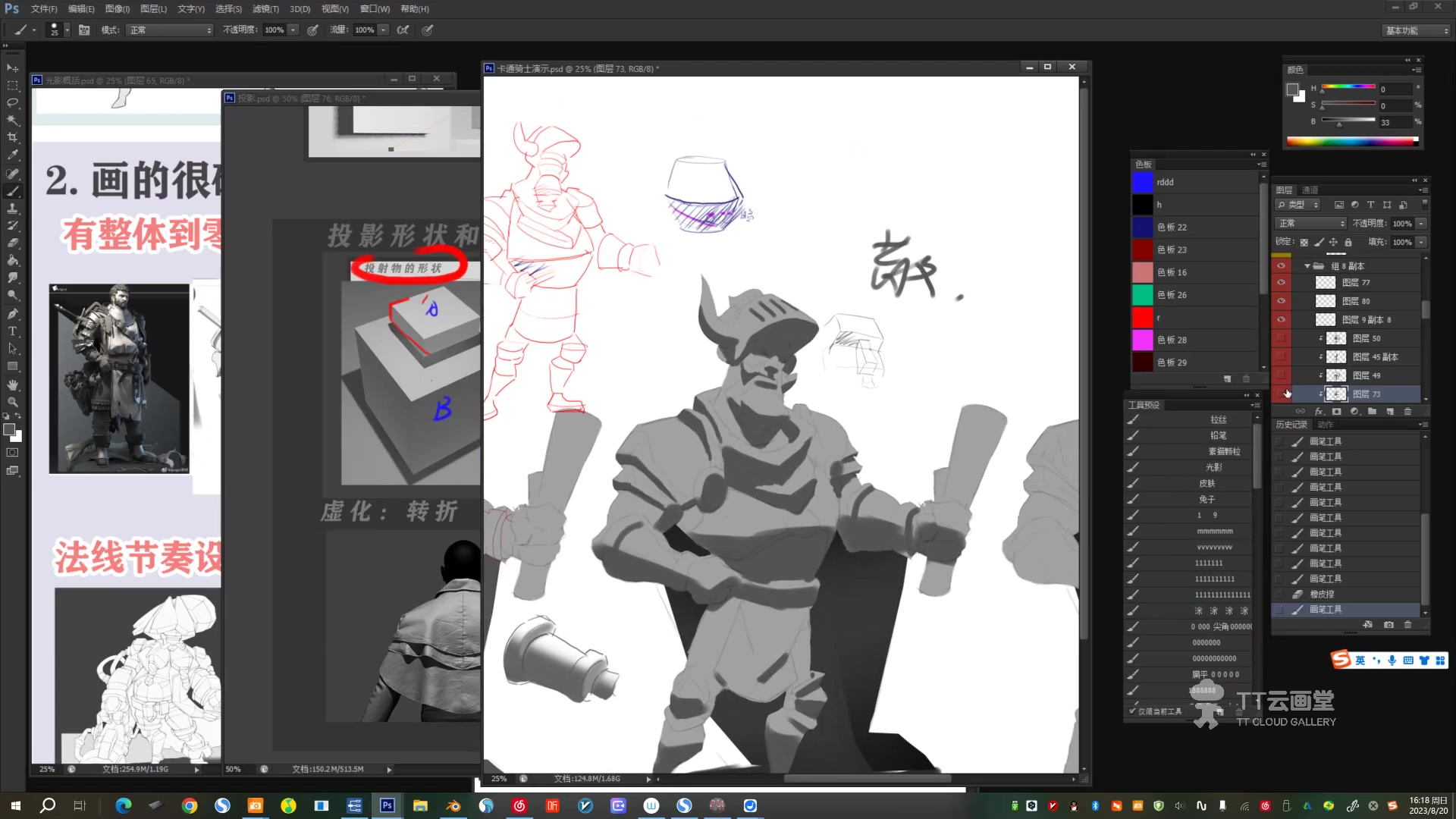Switch to the 动作 tab
This screenshot has height=819, width=1456.
(1326, 425)
